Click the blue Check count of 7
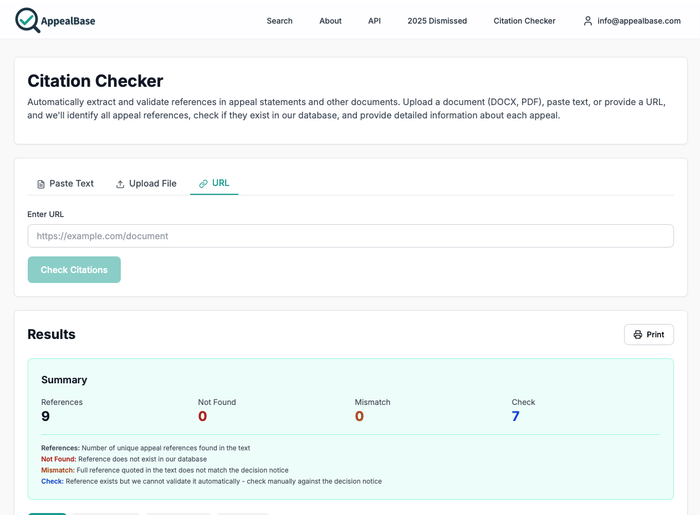 point(516,416)
